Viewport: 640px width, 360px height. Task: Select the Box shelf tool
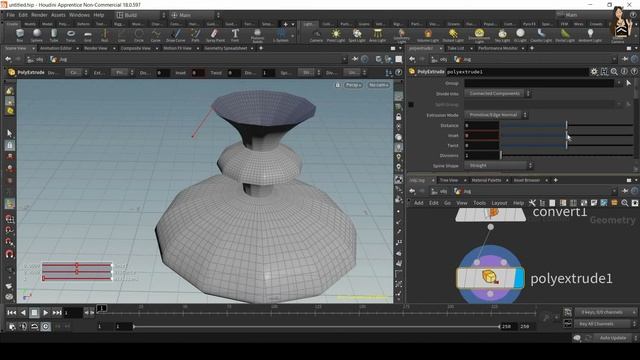click(x=20, y=35)
